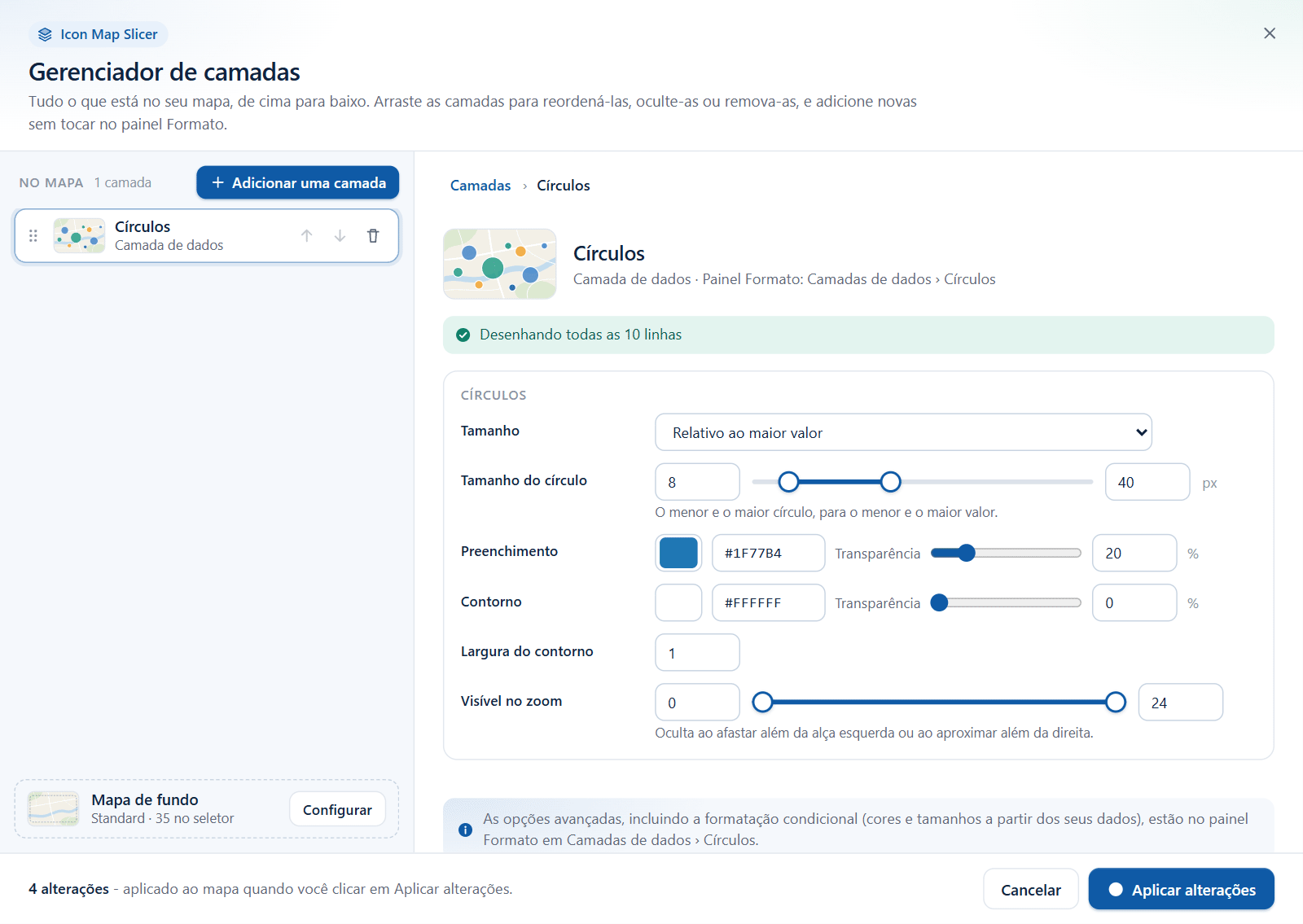The height and width of the screenshot is (924, 1303).
Task: Click the Cancelar button
Action: point(1030,889)
